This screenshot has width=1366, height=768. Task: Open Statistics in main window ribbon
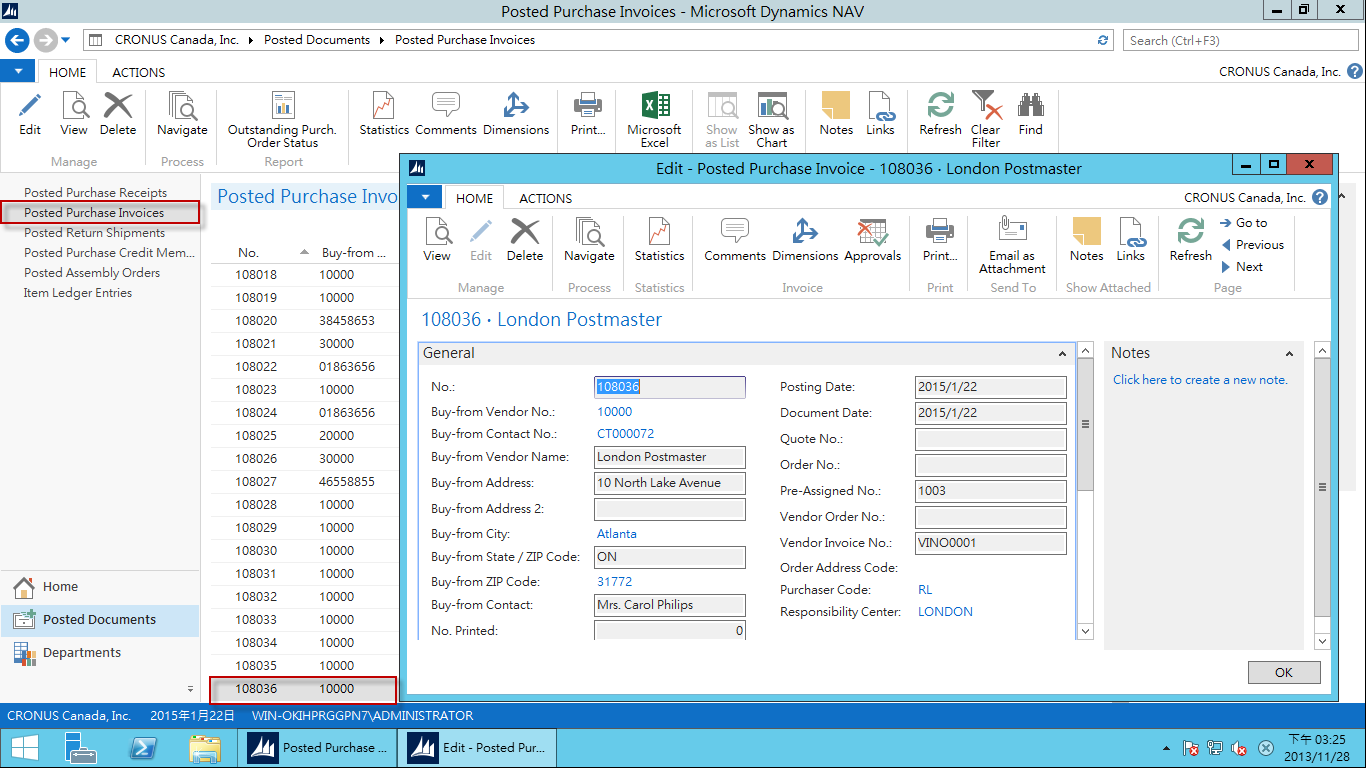[x=384, y=114]
